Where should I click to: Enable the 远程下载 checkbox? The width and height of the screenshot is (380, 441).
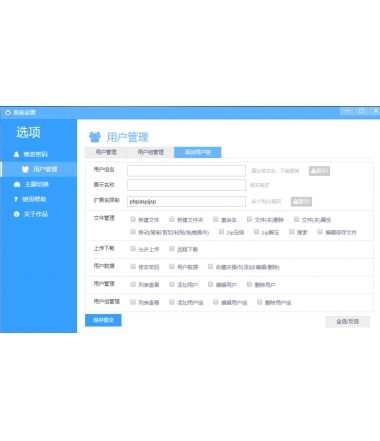(172, 249)
